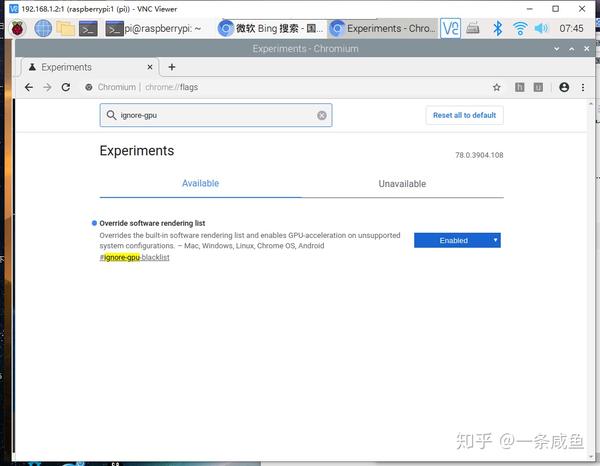Image resolution: width=600 pixels, height=466 pixels.
Task: Click Reset all to default
Action: point(465,115)
